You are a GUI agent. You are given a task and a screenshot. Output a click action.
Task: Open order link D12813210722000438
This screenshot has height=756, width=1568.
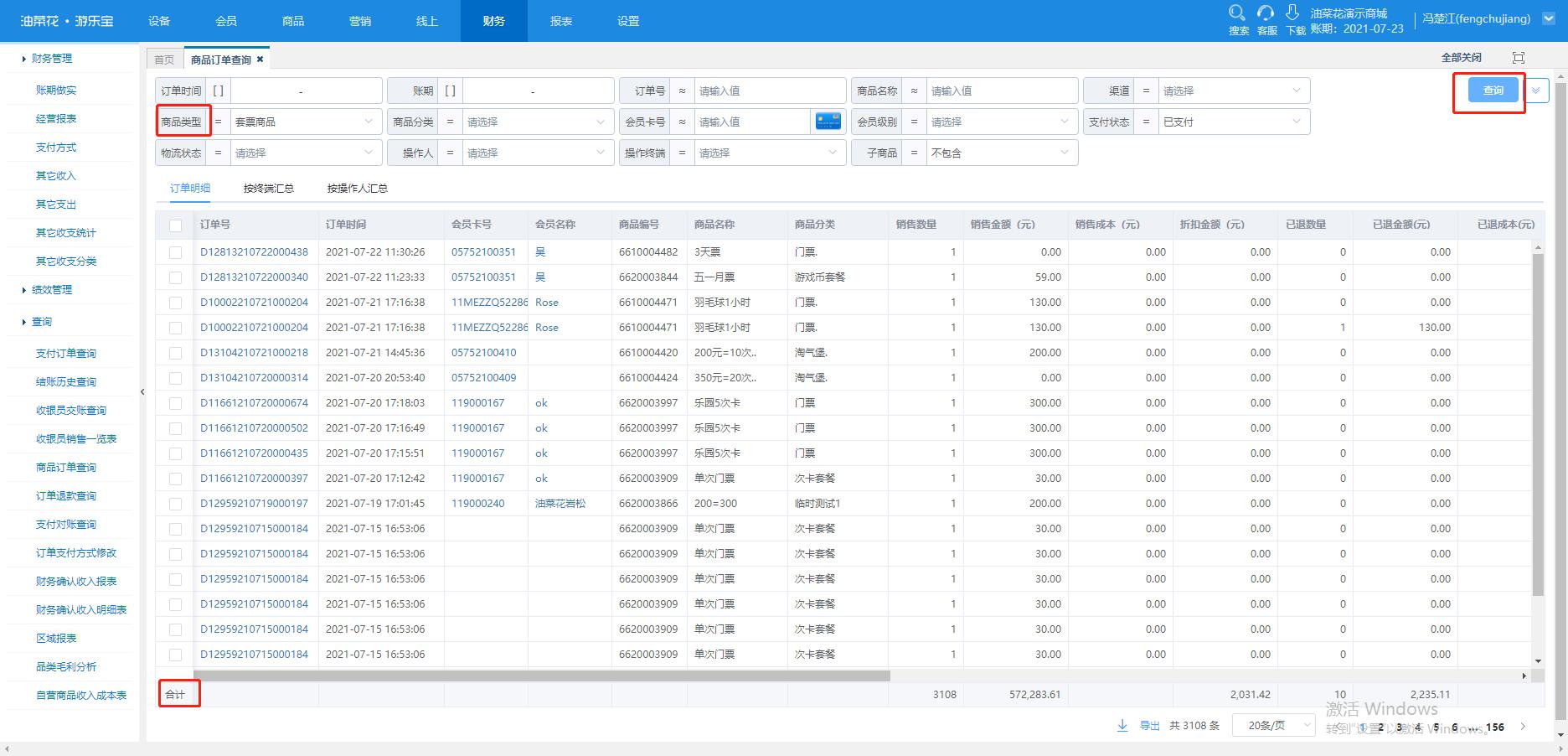(x=254, y=252)
